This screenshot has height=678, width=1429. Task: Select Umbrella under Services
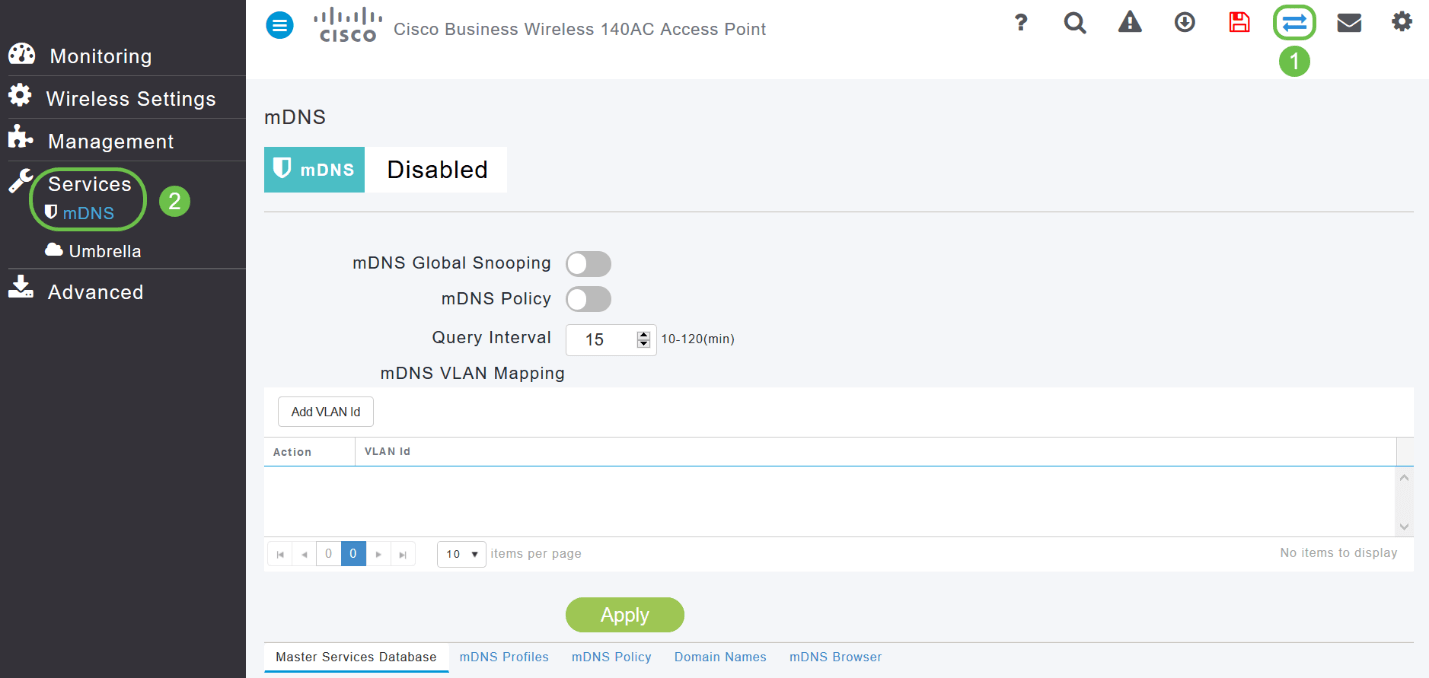[x=104, y=251]
